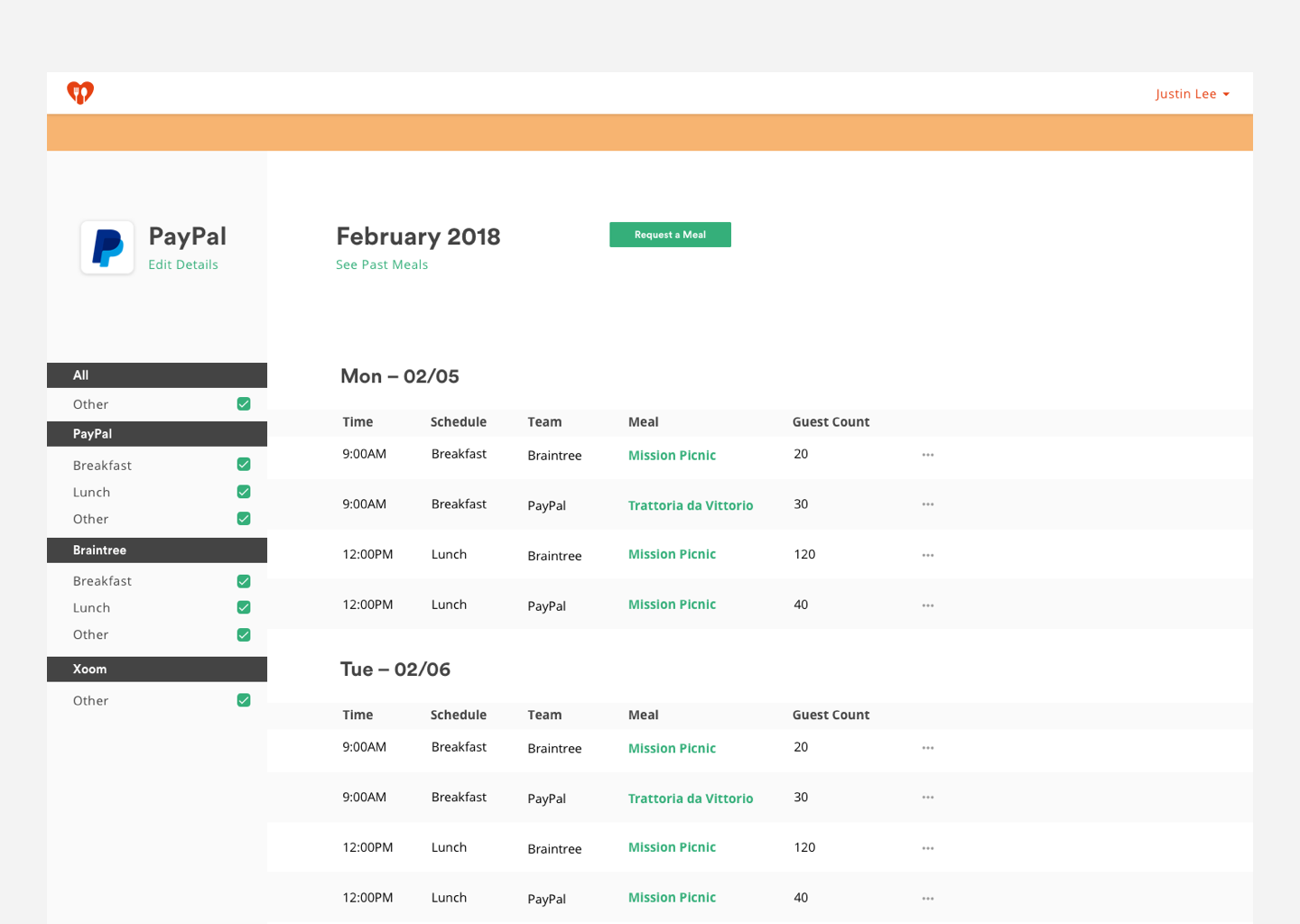Open Mission Picnic for Monday Braintree breakfast
Image resolution: width=1300 pixels, height=924 pixels.
[672, 456]
